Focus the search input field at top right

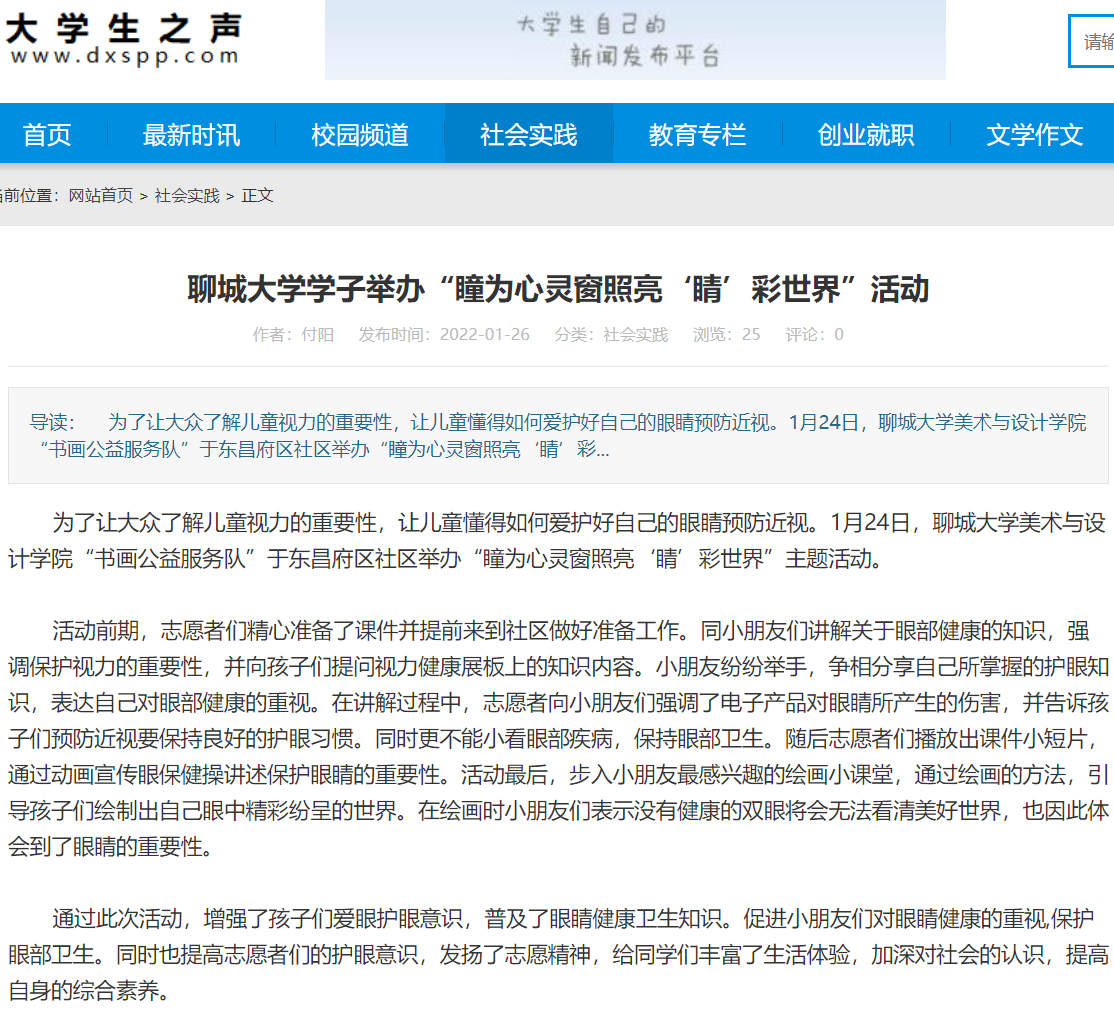(1092, 41)
